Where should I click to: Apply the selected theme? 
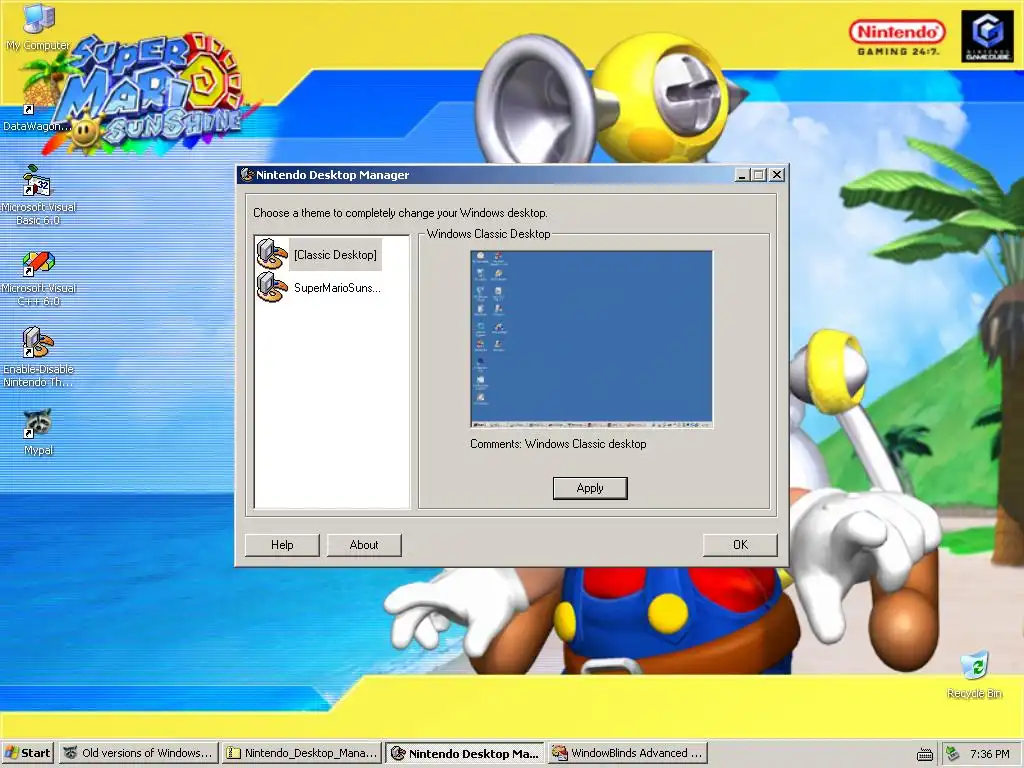pyautogui.click(x=590, y=488)
